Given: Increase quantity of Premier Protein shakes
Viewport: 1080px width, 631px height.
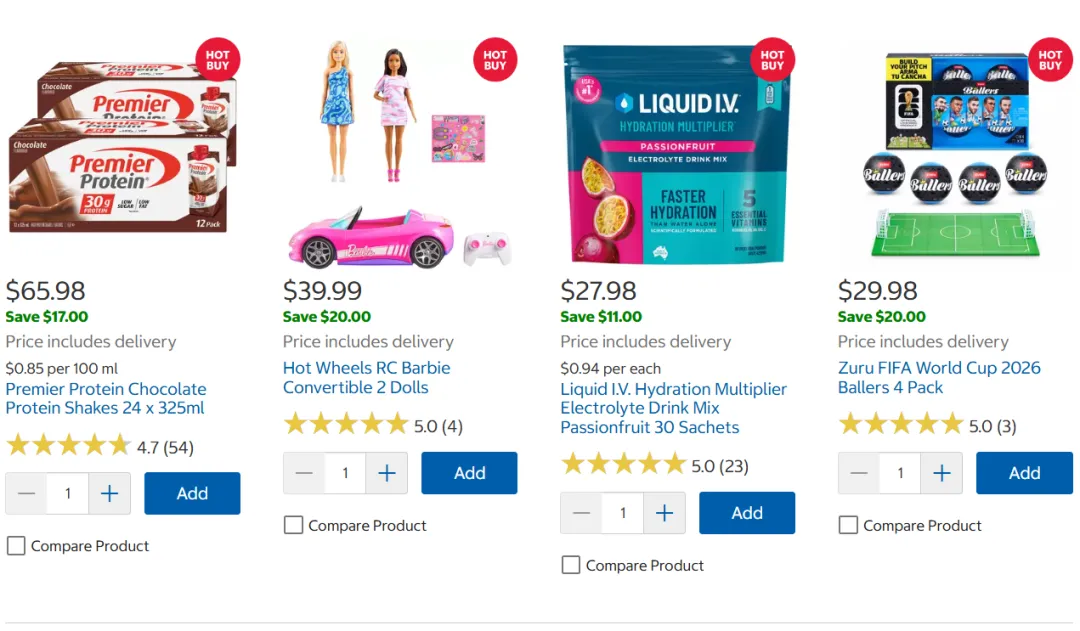Looking at the screenshot, I should (x=110, y=493).
